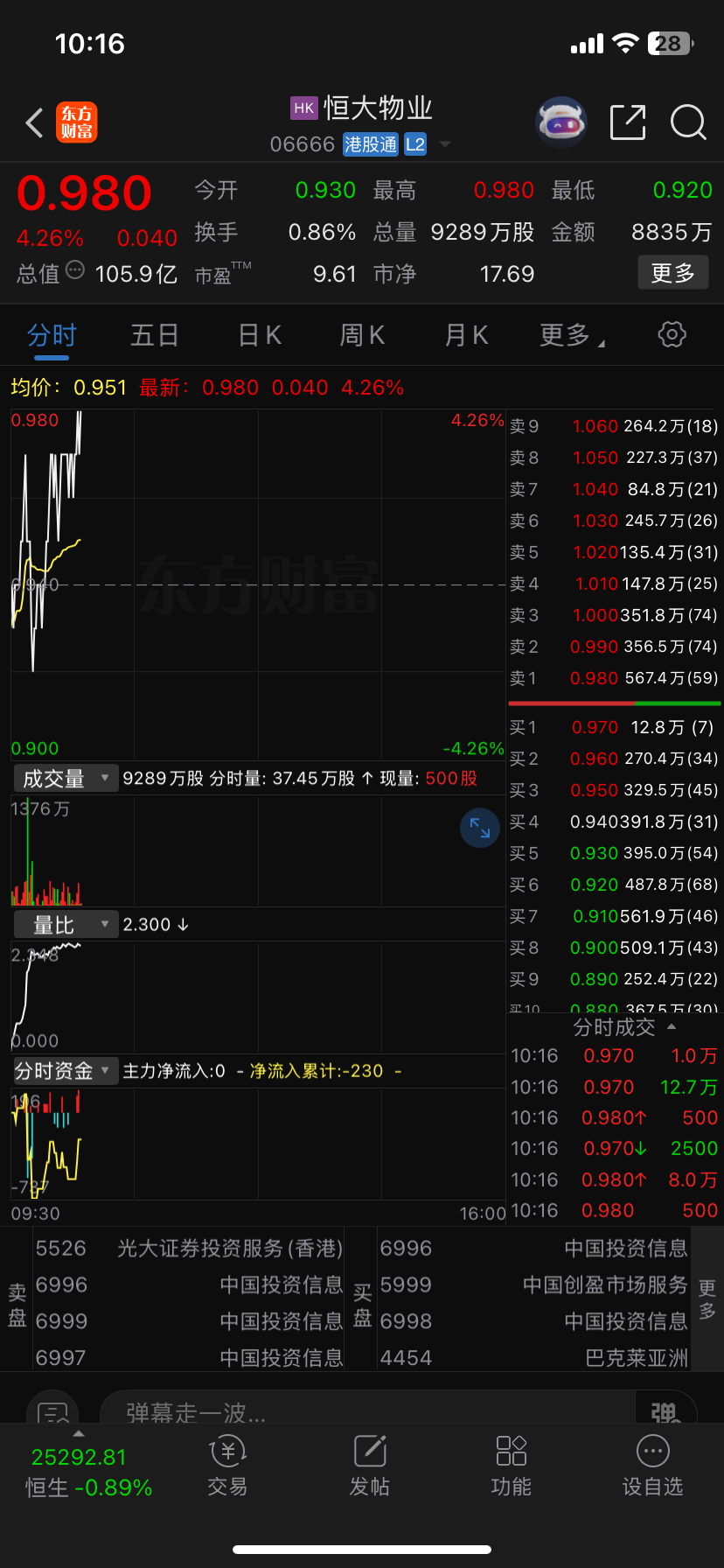Switch to the 周K tab
The height and width of the screenshot is (1568, 724).
click(362, 335)
